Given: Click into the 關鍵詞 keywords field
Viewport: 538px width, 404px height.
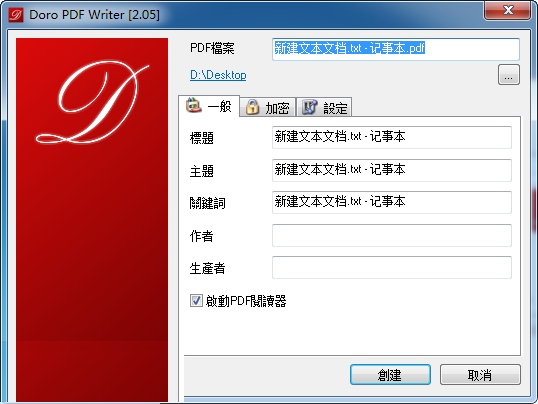Looking at the screenshot, I should pyautogui.click(x=391, y=202).
